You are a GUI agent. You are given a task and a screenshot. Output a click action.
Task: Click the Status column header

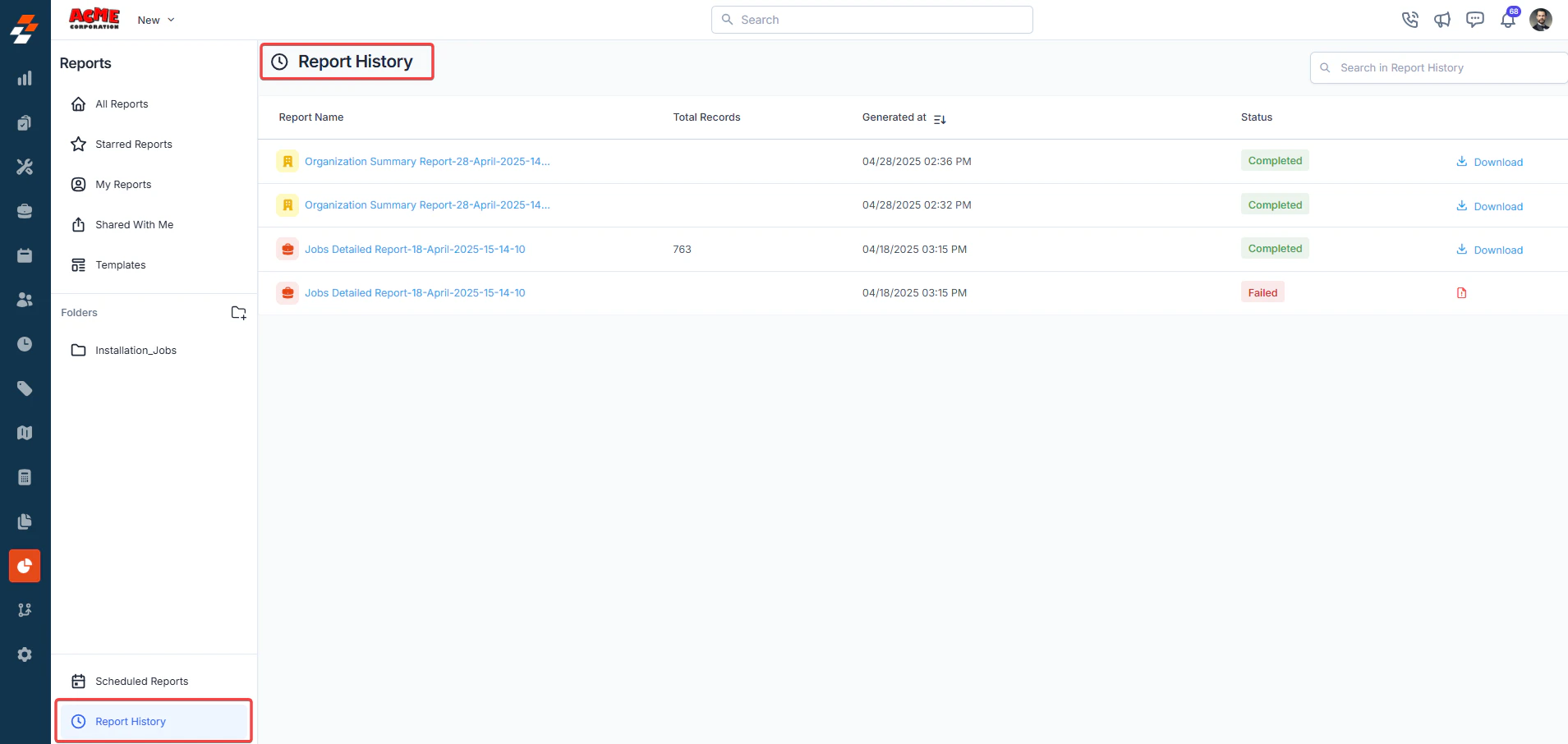[x=1256, y=117]
